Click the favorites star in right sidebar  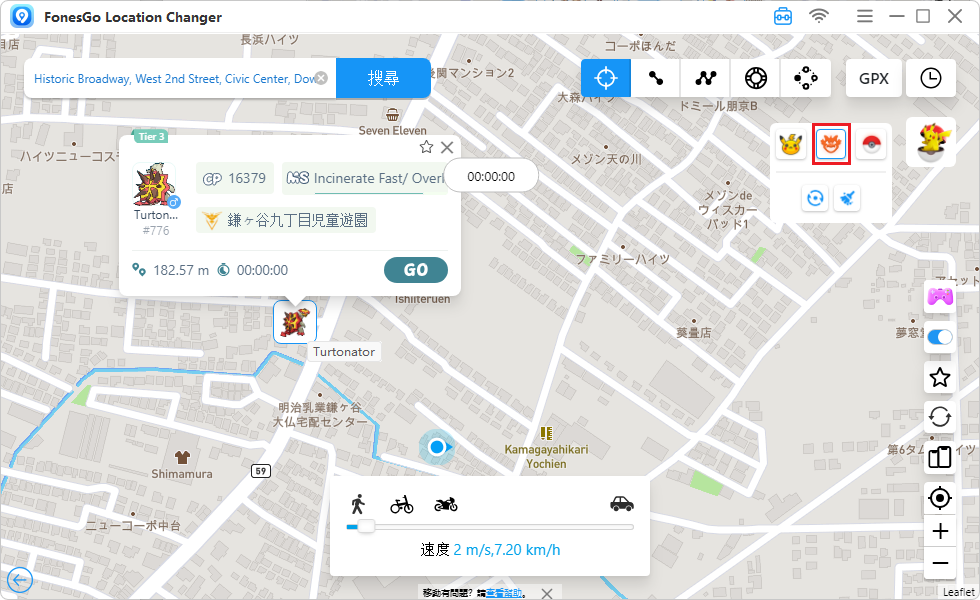point(939,377)
